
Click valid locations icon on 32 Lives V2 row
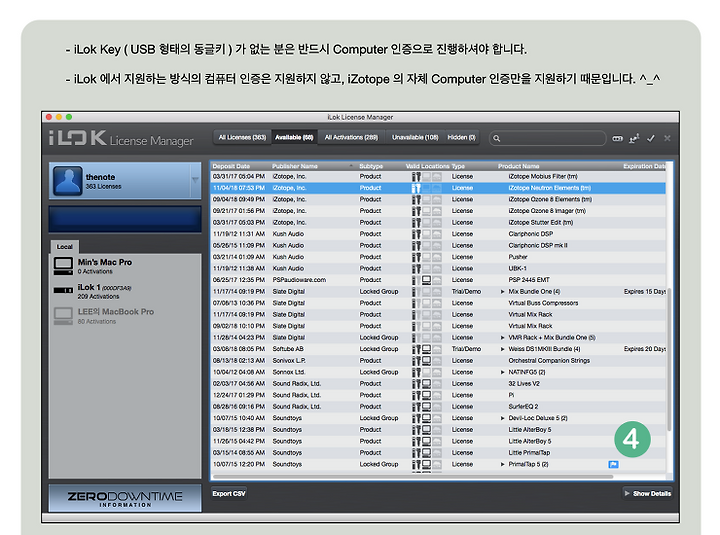pos(427,383)
